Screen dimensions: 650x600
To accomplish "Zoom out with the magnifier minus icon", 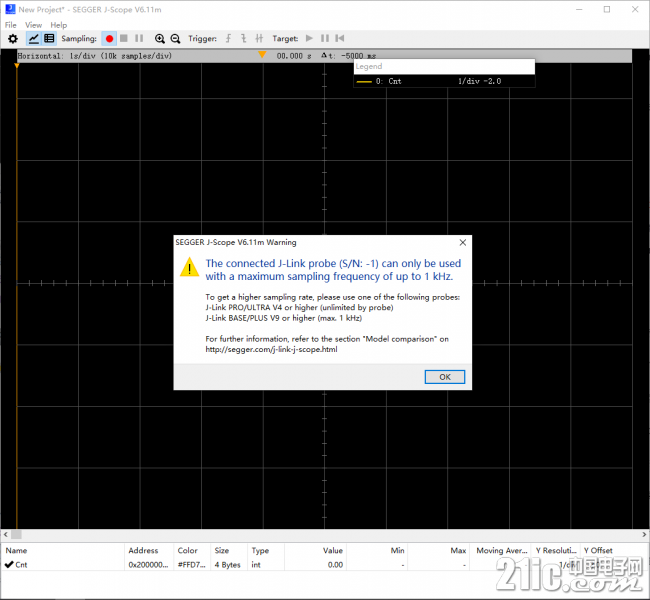I will point(175,39).
